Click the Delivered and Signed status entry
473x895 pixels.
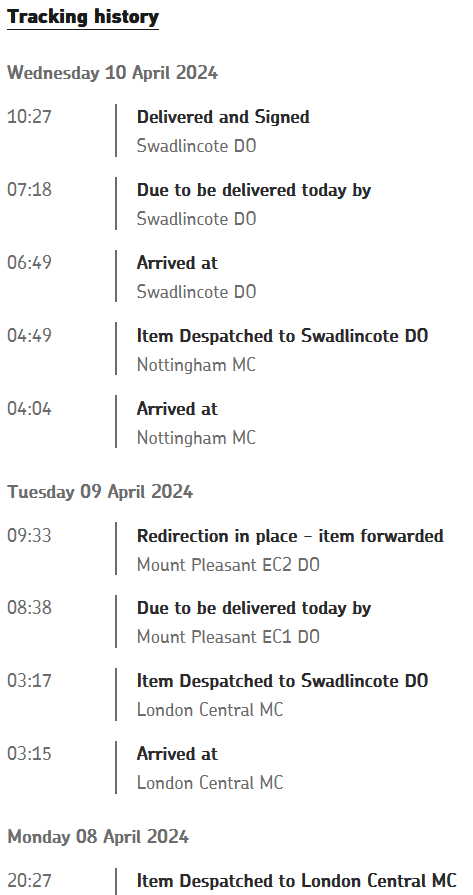[x=223, y=117]
